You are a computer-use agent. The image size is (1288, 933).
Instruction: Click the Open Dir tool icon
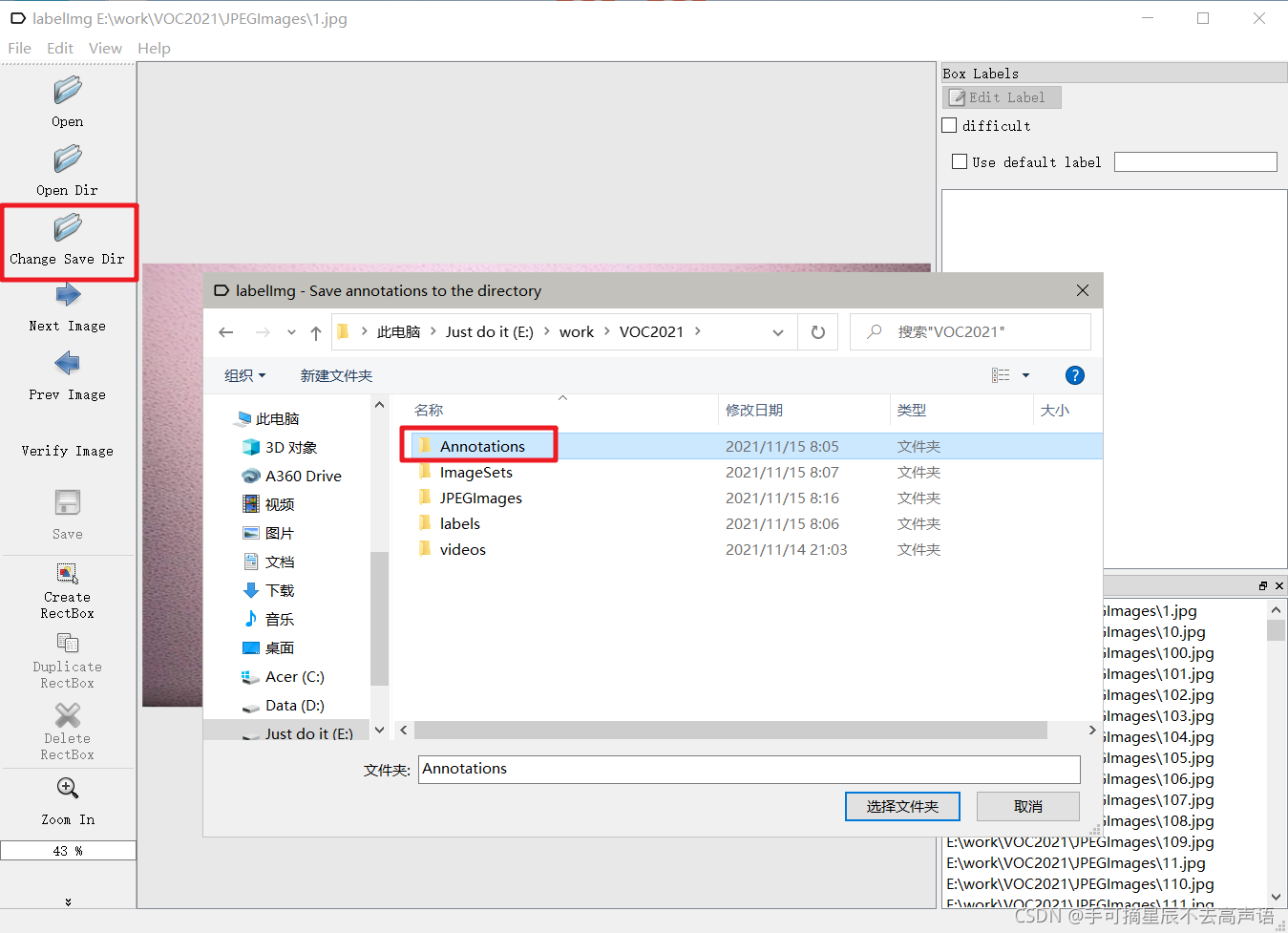tap(68, 159)
